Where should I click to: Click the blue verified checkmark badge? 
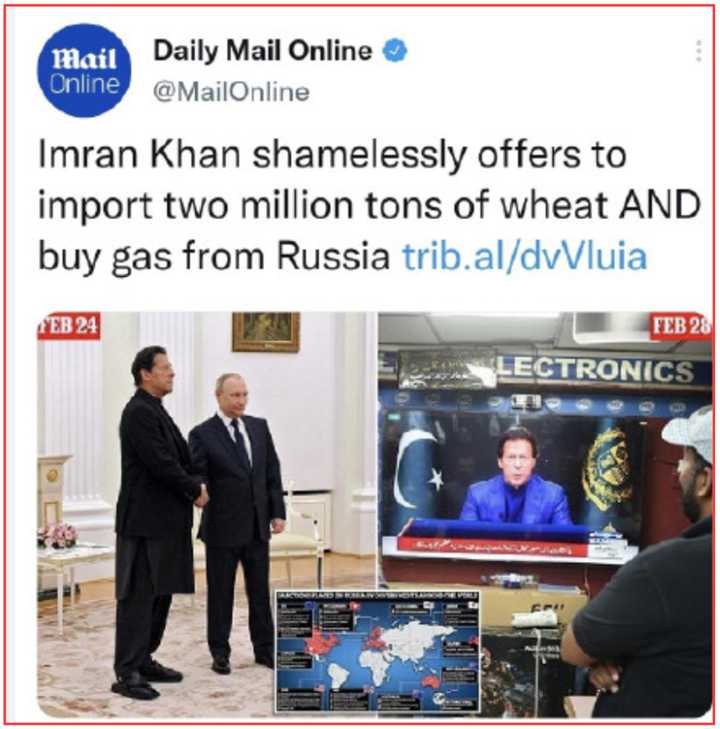click(395, 51)
